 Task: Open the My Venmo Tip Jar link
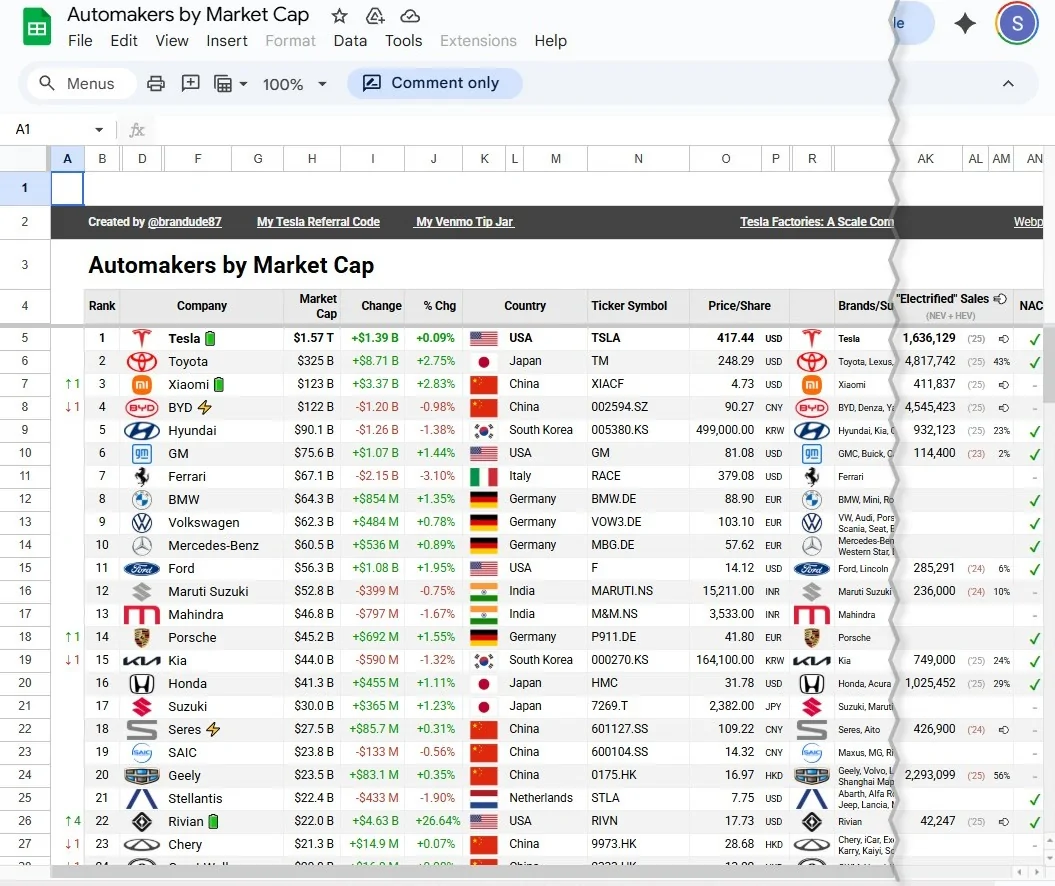(464, 222)
